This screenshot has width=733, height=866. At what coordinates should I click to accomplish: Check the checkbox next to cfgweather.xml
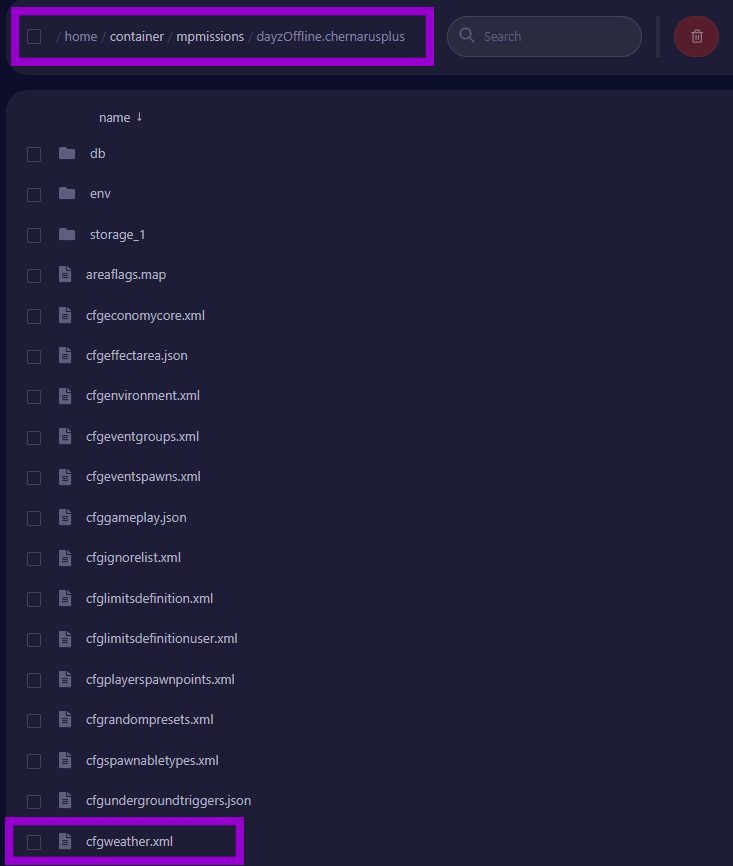[33, 841]
